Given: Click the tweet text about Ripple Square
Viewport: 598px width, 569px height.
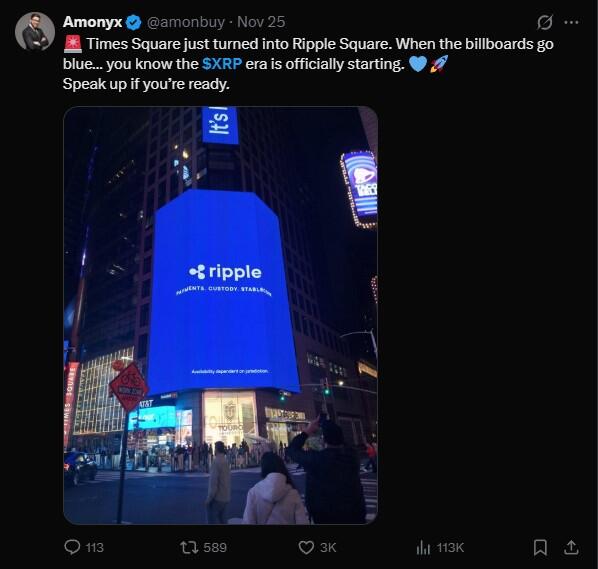Looking at the screenshot, I should pos(308,64).
